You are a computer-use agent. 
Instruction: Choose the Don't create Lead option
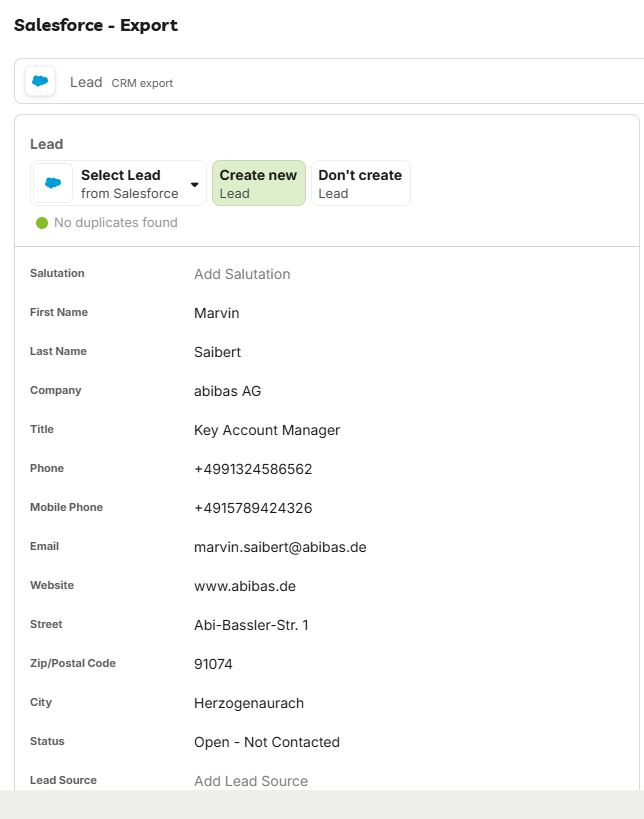[x=360, y=183]
